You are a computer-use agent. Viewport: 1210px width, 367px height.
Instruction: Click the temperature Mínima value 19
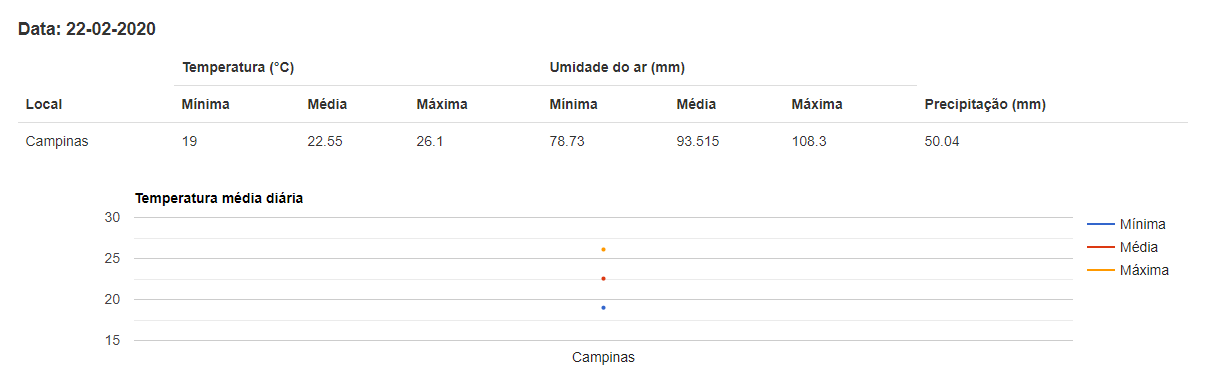[x=189, y=141]
